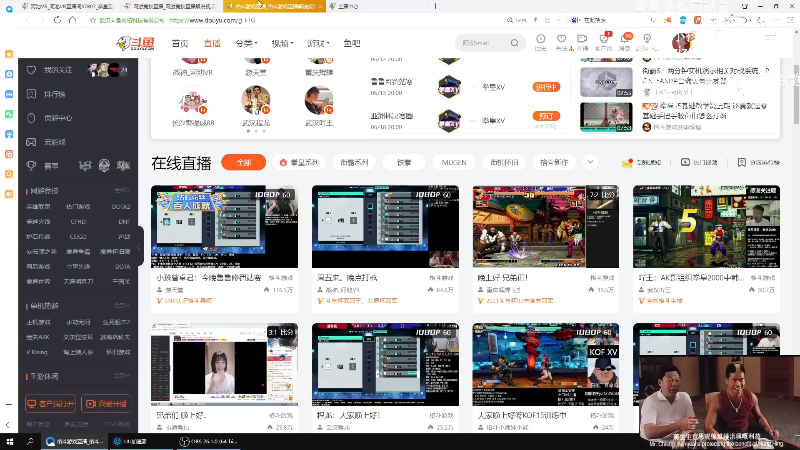Open envelope 开播提醒 notification icon
Viewport: 800px width, 450px height.
627,162
